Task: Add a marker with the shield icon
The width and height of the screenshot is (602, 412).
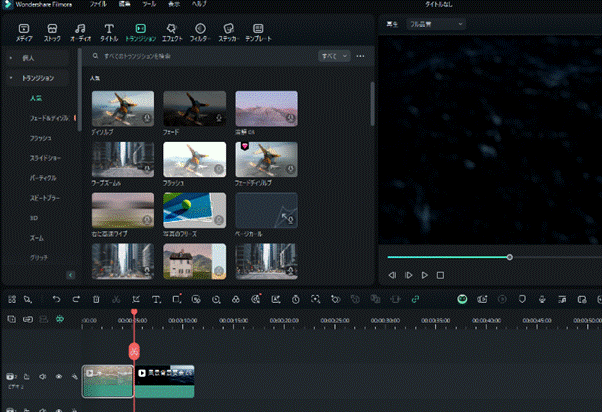Action: point(522,299)
